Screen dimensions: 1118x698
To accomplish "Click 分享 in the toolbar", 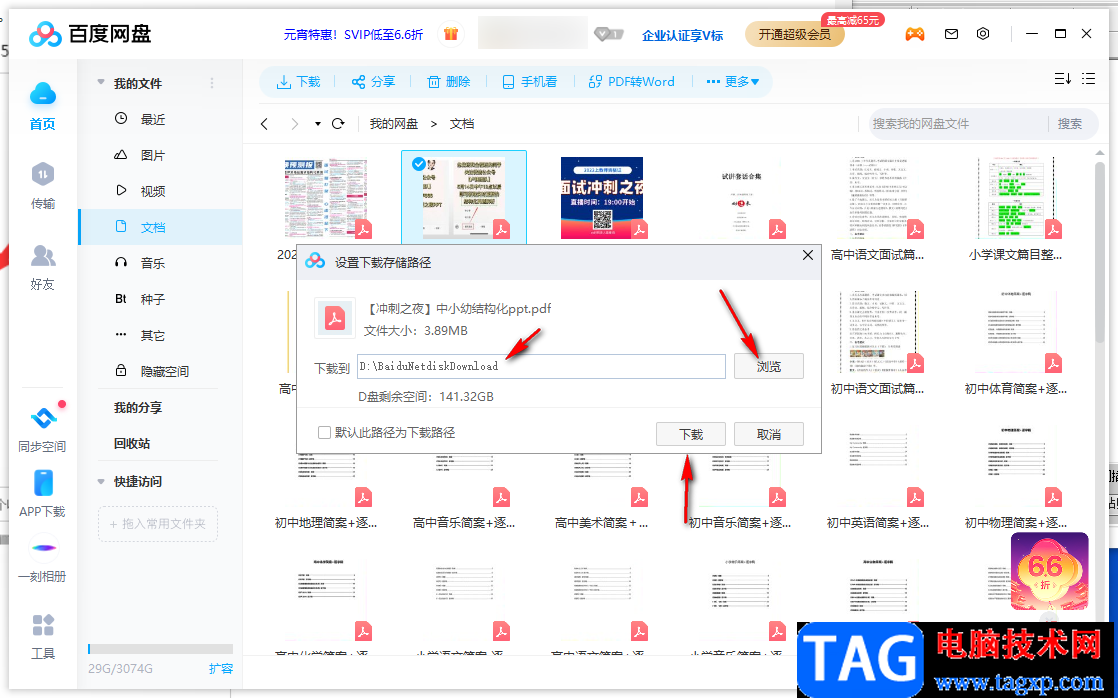I will 373,82.
